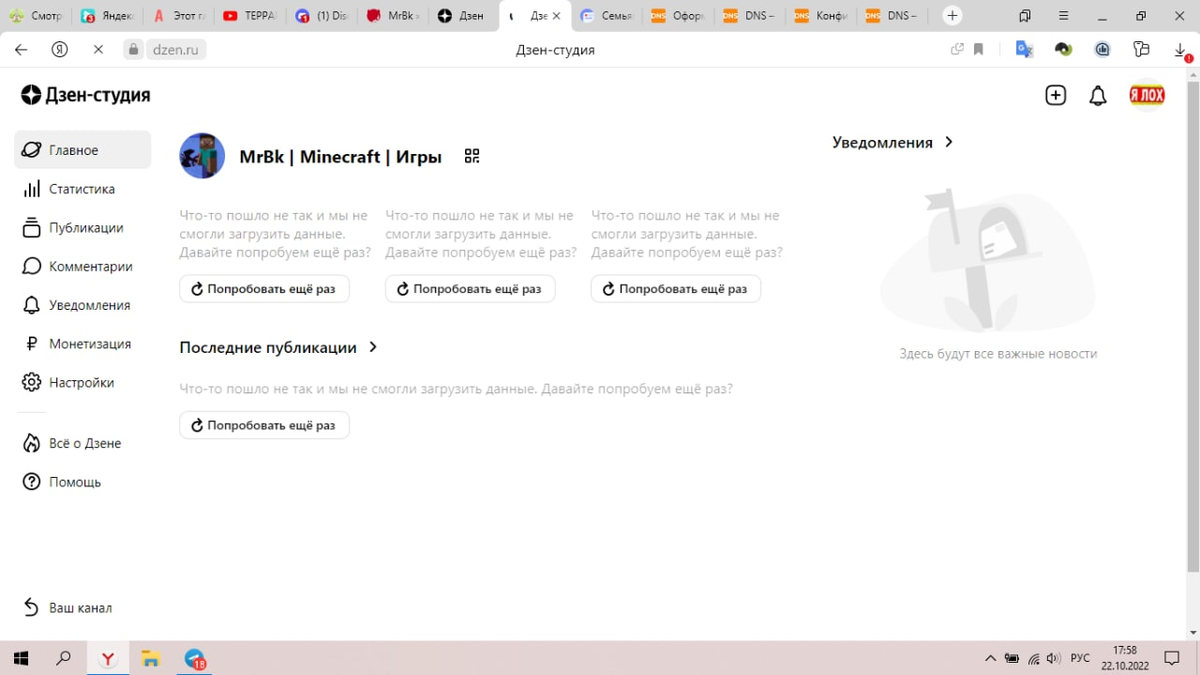Open the tab groups icon in title bar
Image resolution: width=1200 pixels, height=675 pixels.
(1025, 16)
